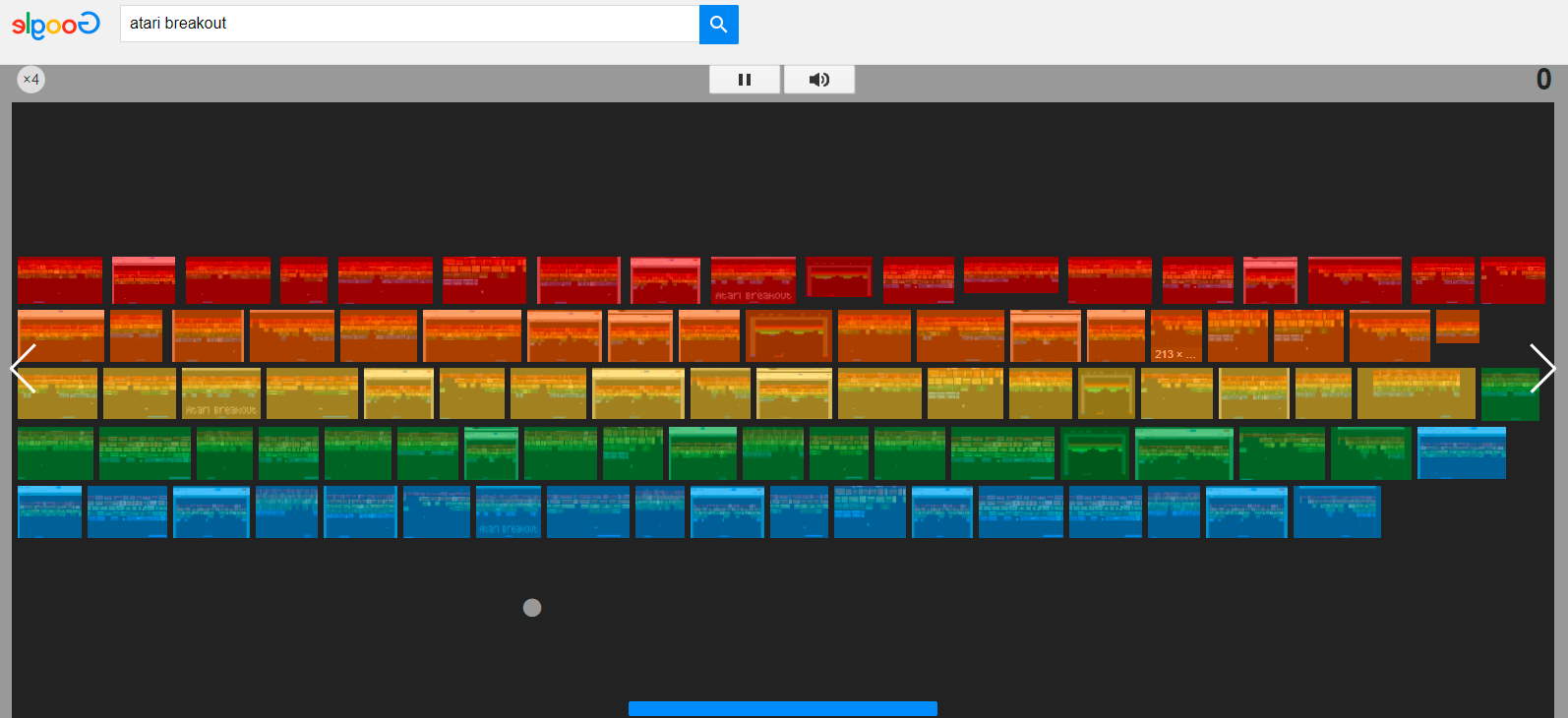Click the blue brick ending the green row
This screenshot has height=718, width=1568.
pos(1461,452)
